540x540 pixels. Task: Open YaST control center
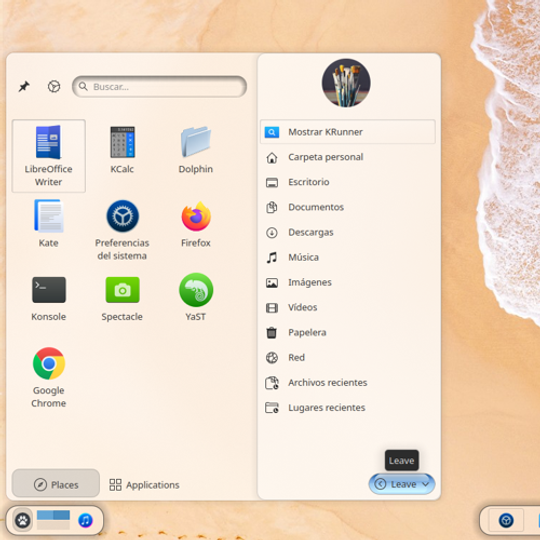[x=196, y=297]
